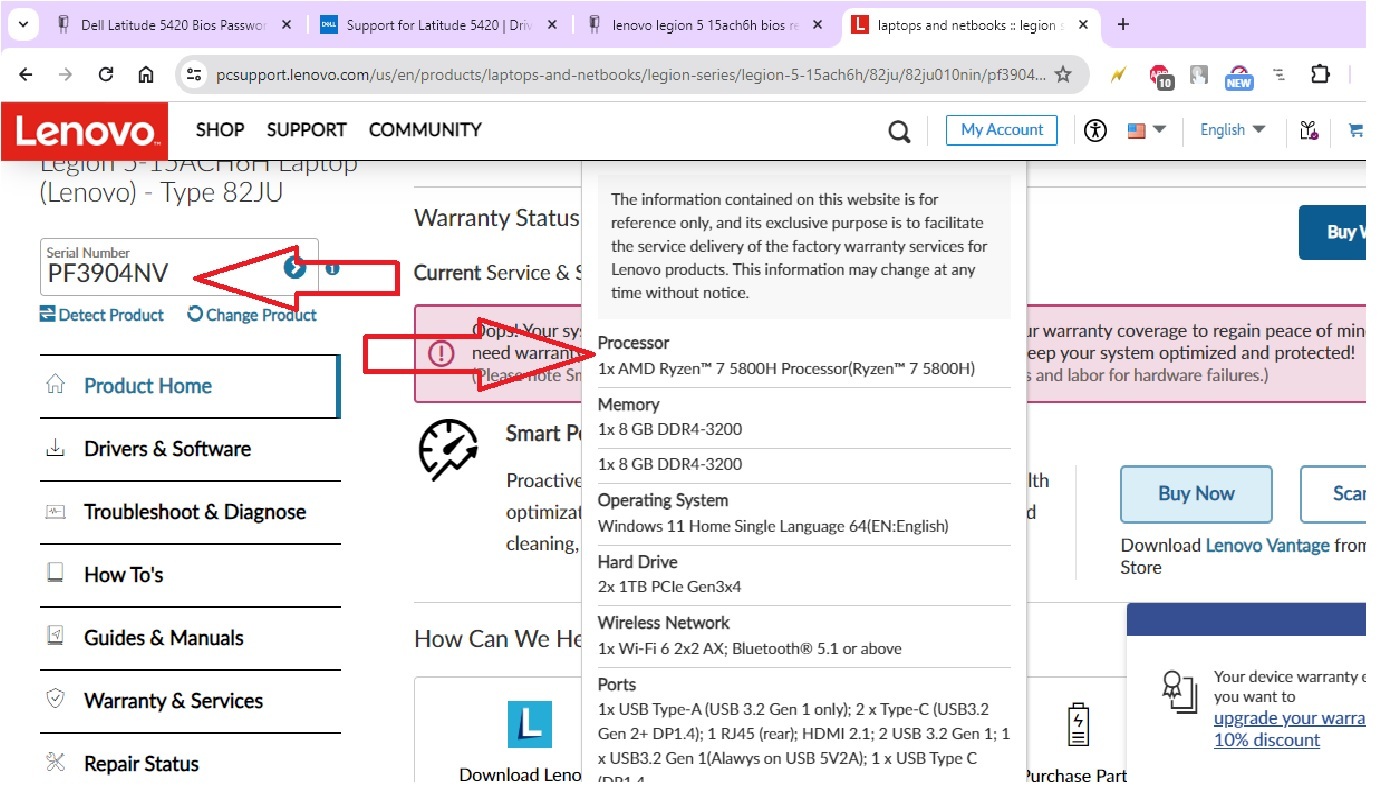Select Product Home in the sidebar
This screenshot has height=788, width=1380.
pos(190,386)
